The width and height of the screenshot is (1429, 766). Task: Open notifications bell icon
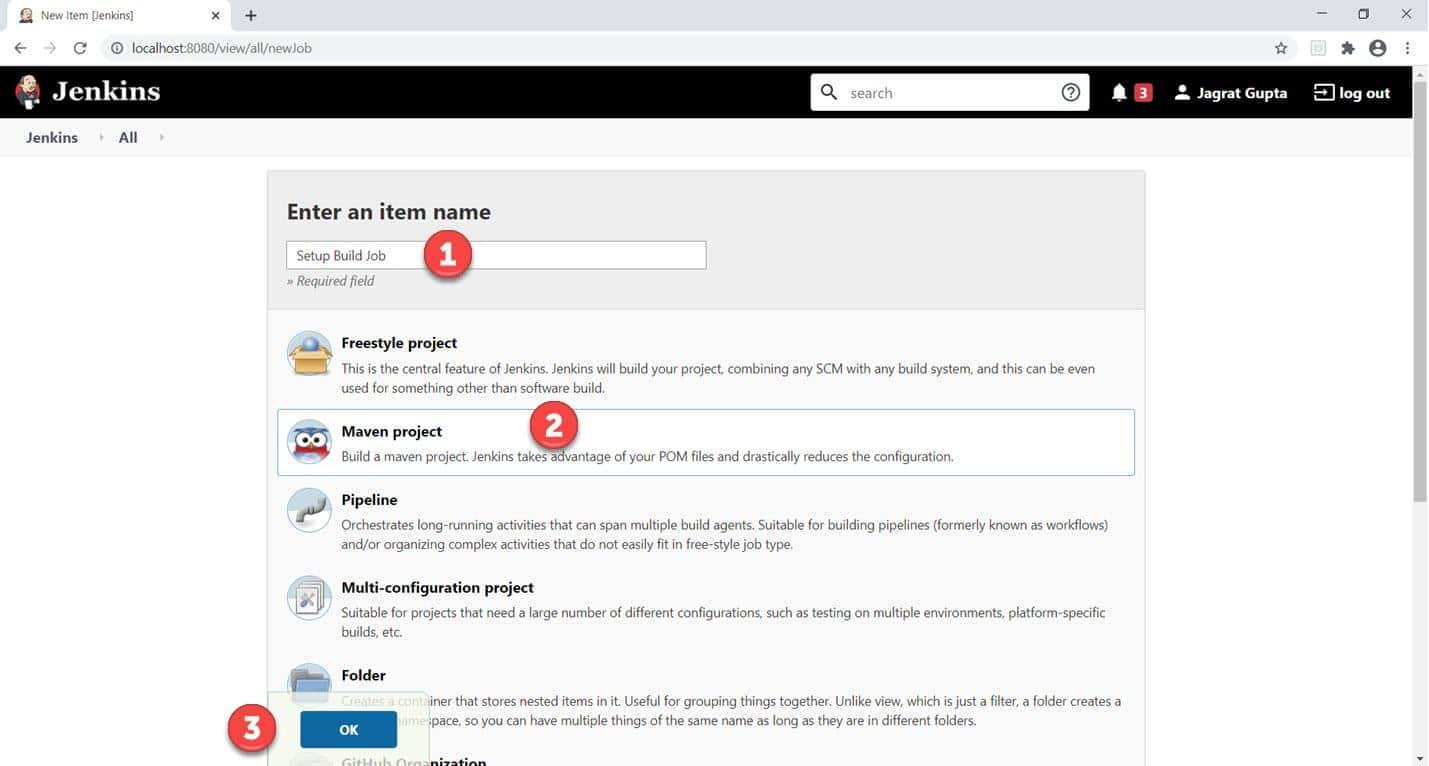click(x=1119, y=93)
